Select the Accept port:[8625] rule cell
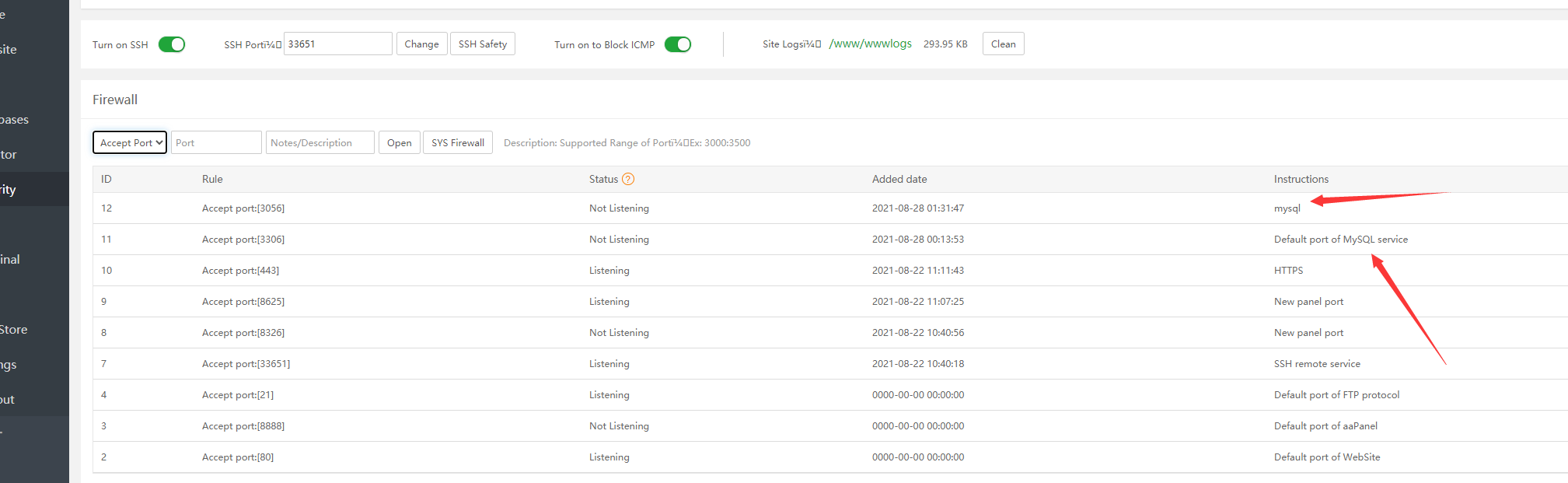Screen dimensions: 1568x483 tap(243, 301)
